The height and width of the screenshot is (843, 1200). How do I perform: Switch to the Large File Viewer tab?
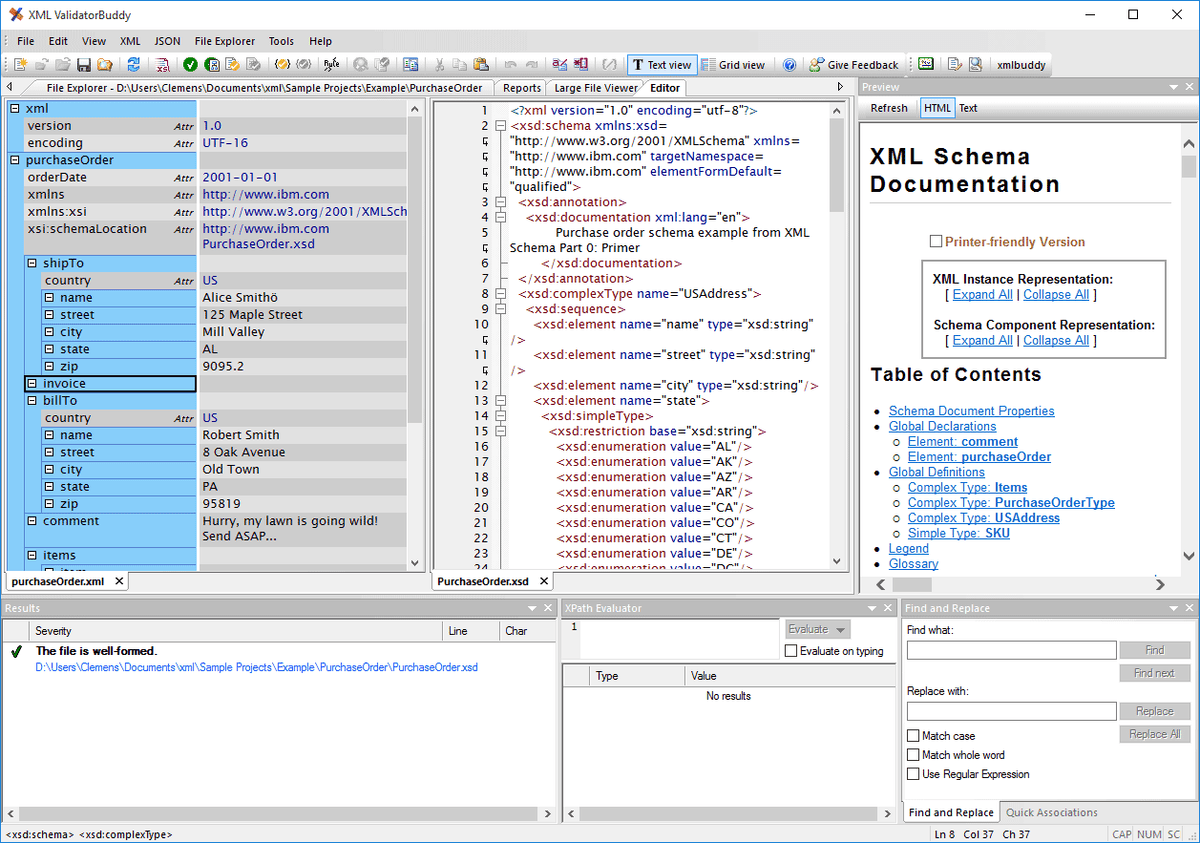tap(596, 88)
